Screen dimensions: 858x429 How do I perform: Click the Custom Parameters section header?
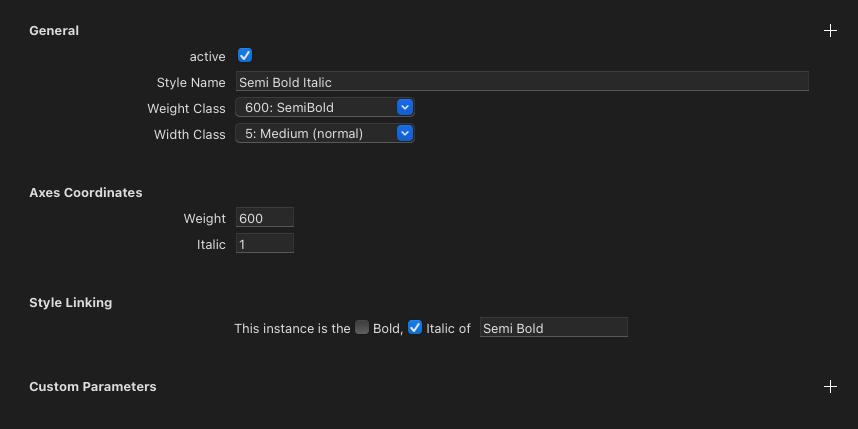pos(93,387)
